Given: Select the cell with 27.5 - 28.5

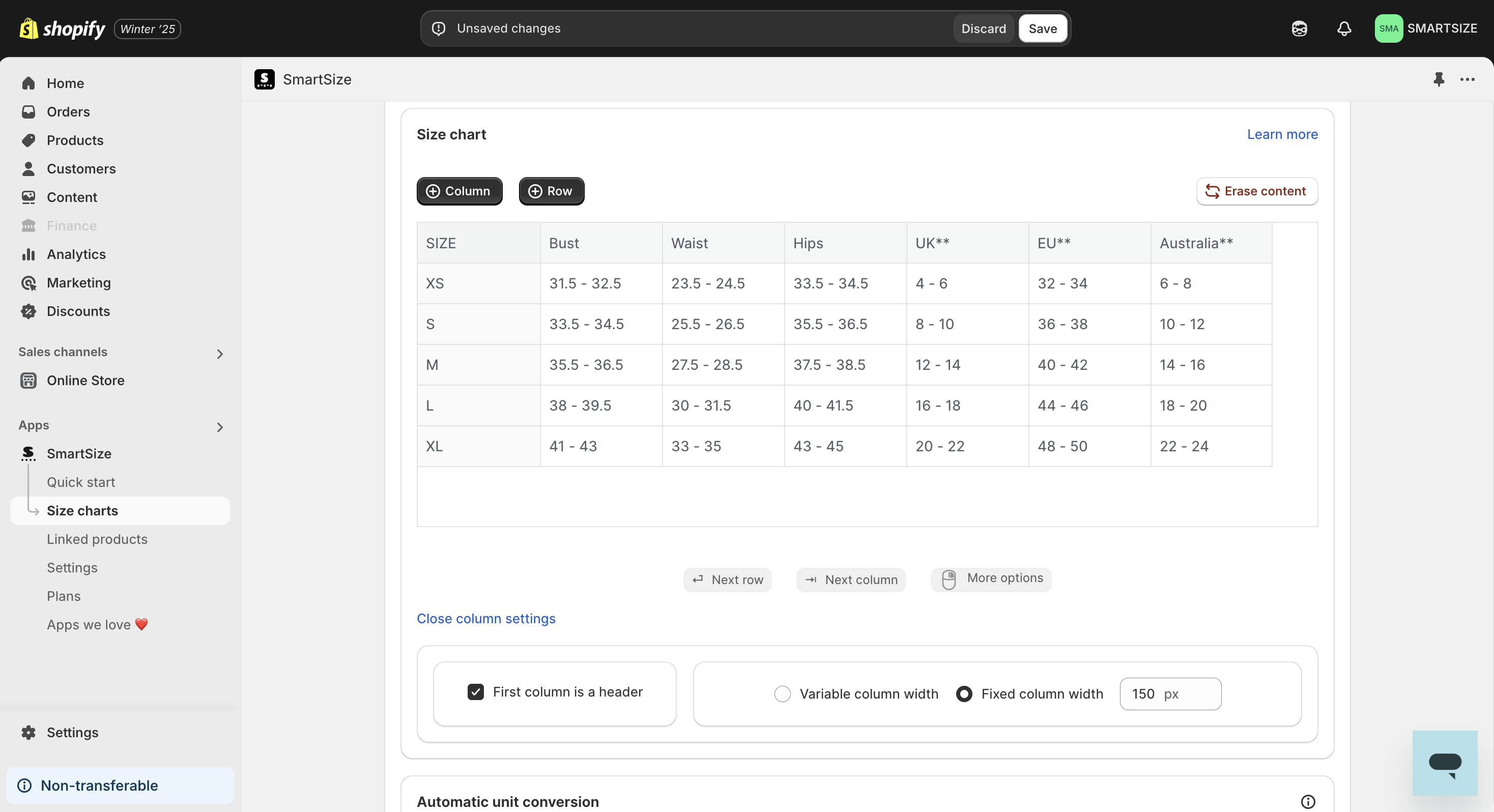Looking at the screenshot, I should coord(723,365).
